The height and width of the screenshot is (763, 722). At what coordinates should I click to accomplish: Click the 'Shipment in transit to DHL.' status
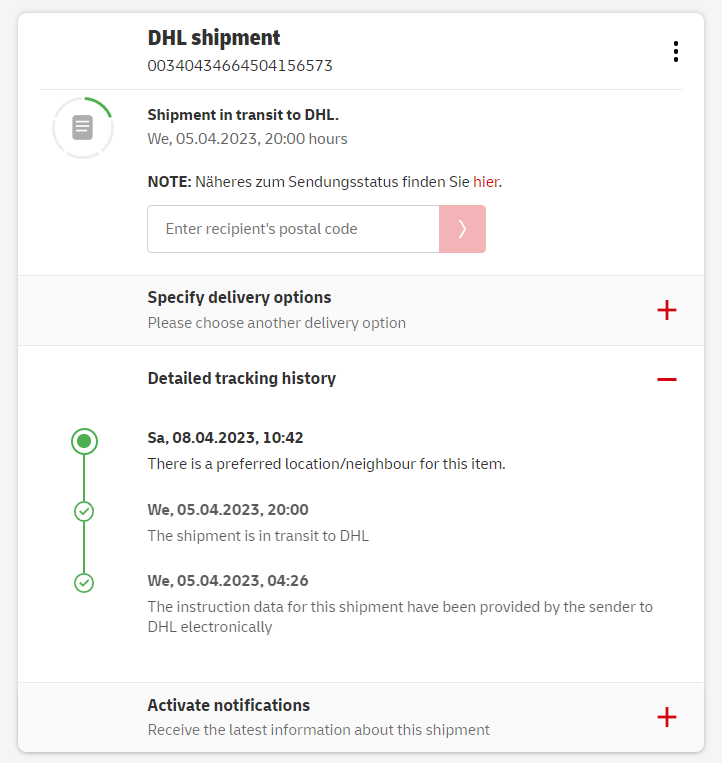[x=243, y=115]
